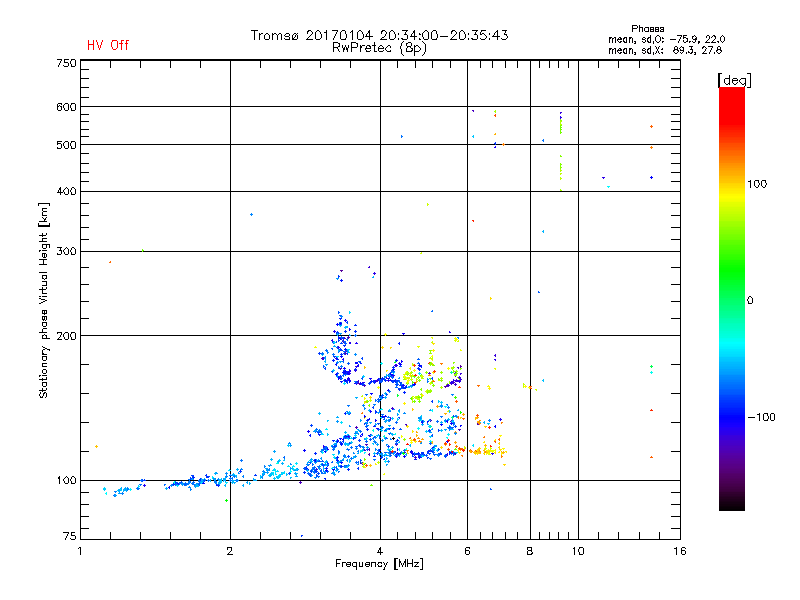Click the x-axis label '8'

pos(530,551)
